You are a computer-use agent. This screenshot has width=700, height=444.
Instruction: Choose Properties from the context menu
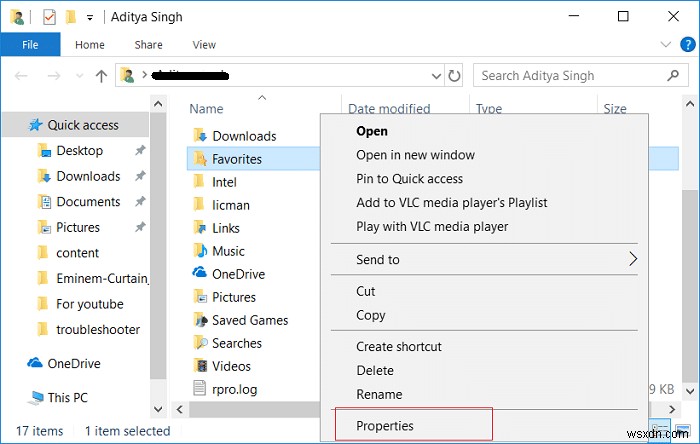pyautogui.click(x=385, y=426)
